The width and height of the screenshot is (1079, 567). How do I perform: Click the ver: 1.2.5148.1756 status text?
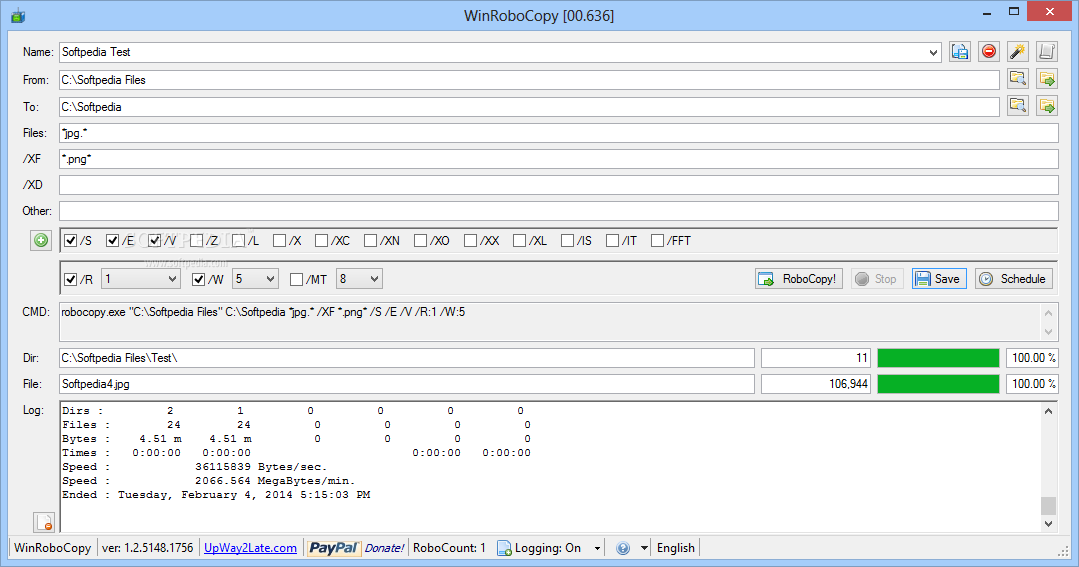148,548
